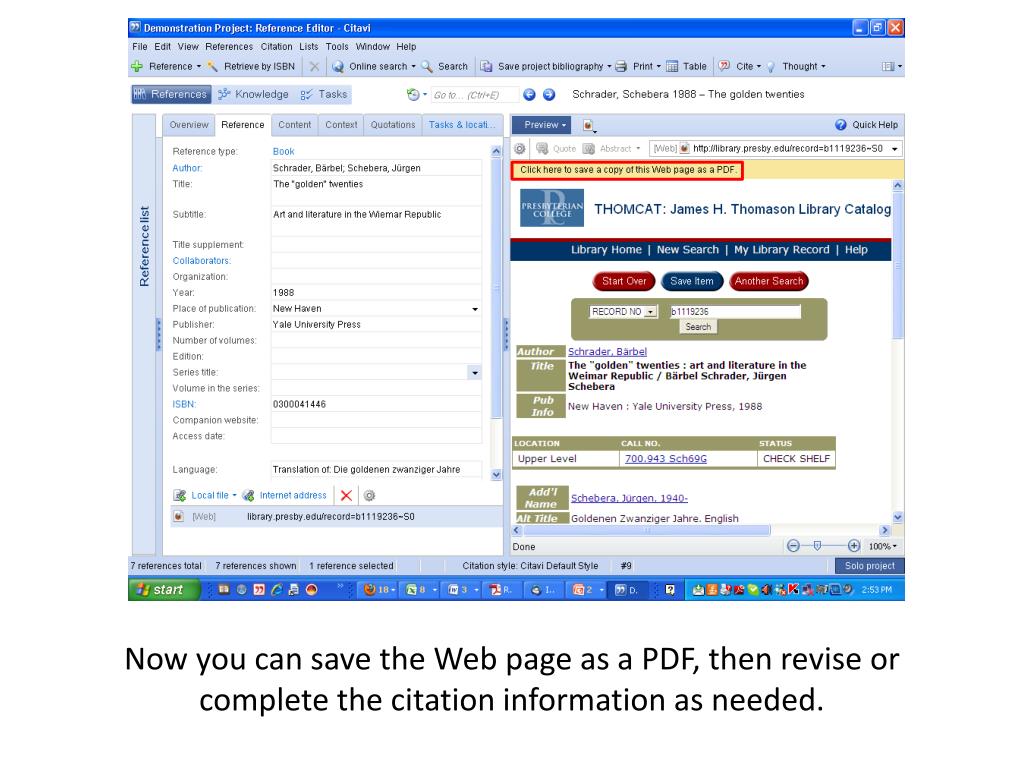Click the Cite toolbar button
Screen dimensions: 1024x768
click(x=739, y=66)
